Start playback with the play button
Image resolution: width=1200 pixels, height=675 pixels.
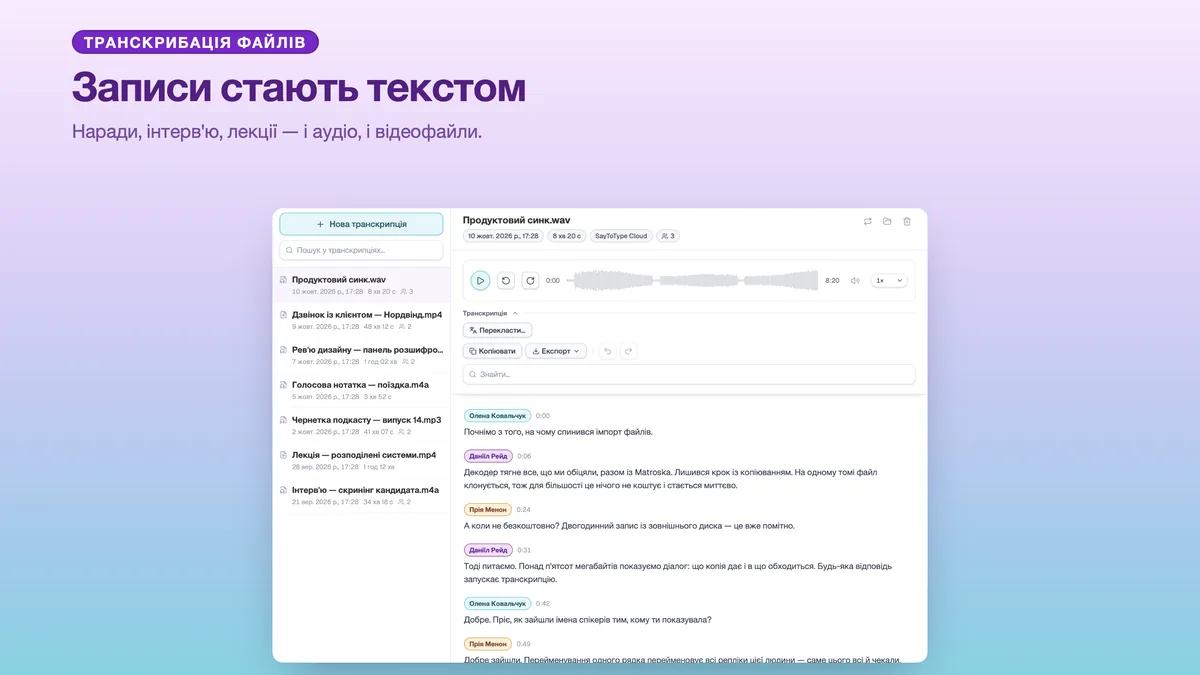(x=480, y=281)
